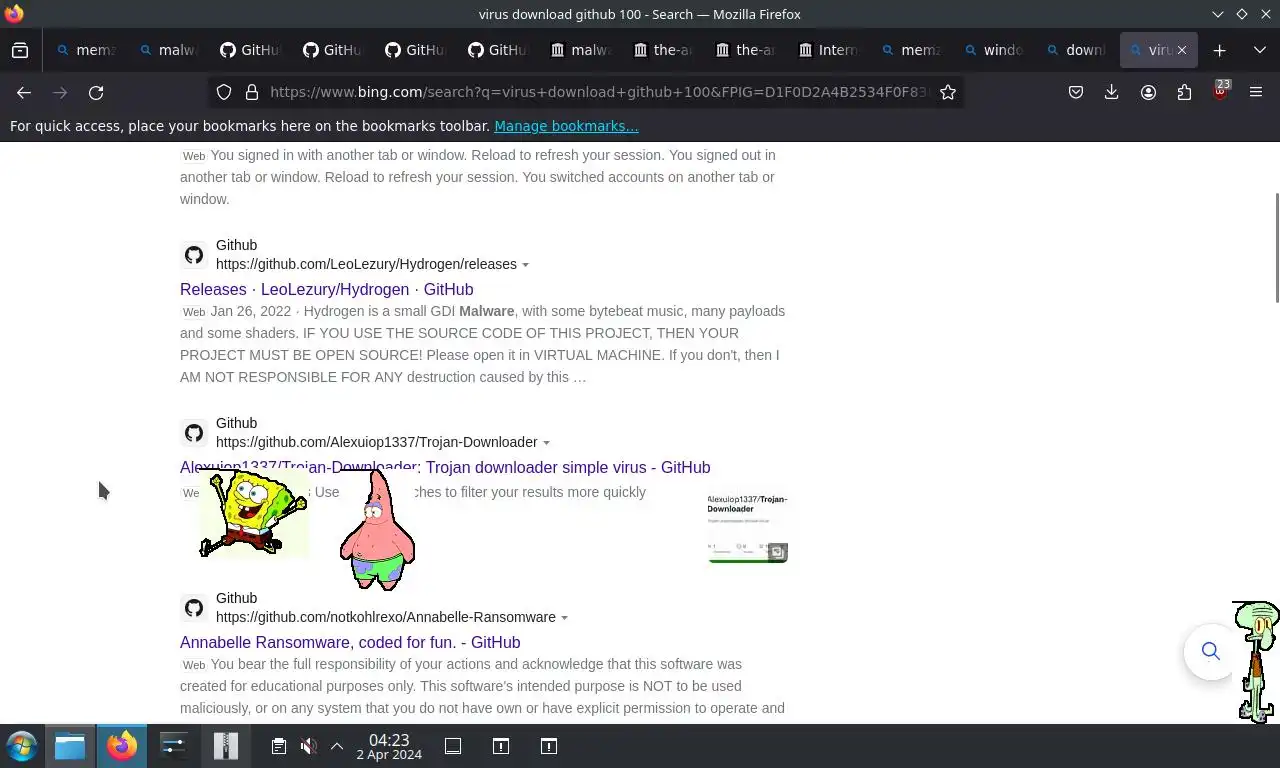Click the Hydrogen releases URL text

click(366, 264)
